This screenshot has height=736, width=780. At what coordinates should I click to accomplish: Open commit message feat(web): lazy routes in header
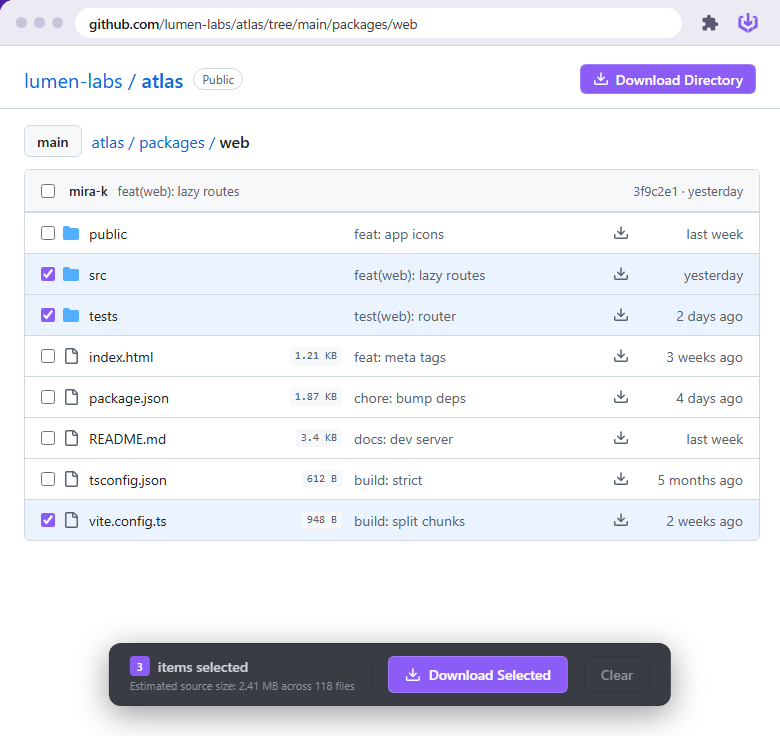point(178,191)
